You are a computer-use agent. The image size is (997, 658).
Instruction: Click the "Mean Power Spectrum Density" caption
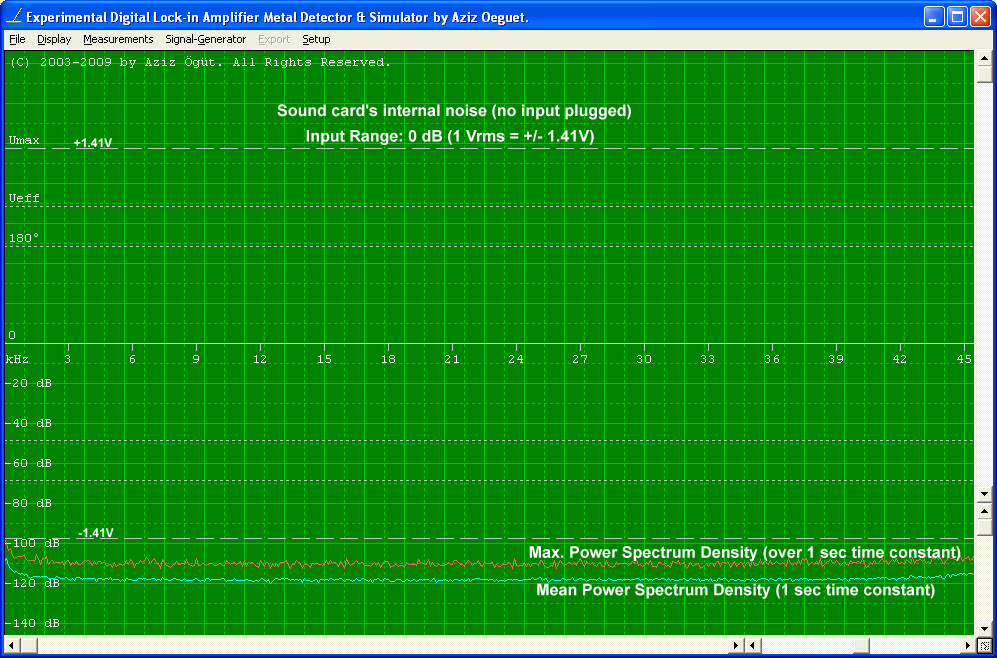coord(736,590)
